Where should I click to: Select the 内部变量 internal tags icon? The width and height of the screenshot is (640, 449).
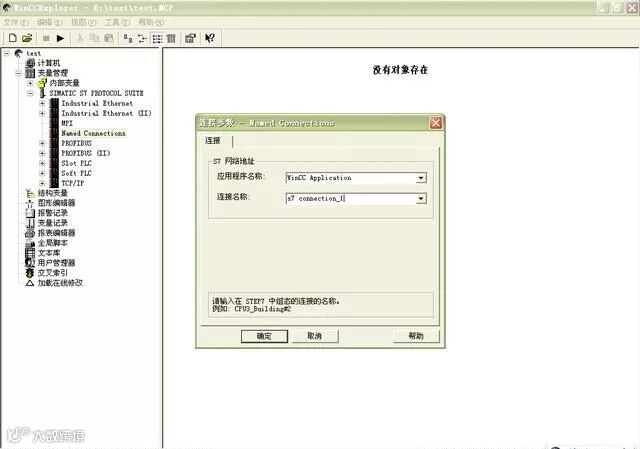(x=42, y=83)
